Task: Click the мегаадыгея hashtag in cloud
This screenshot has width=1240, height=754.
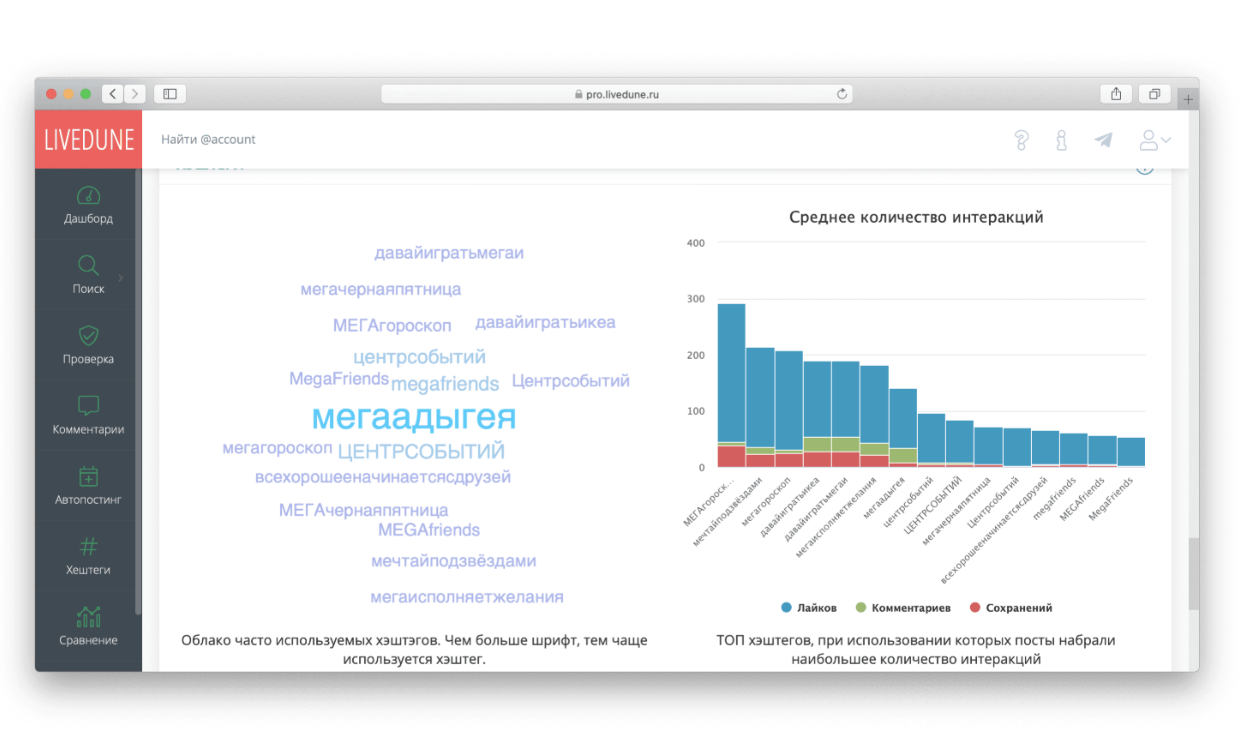Action: [413, 417]
